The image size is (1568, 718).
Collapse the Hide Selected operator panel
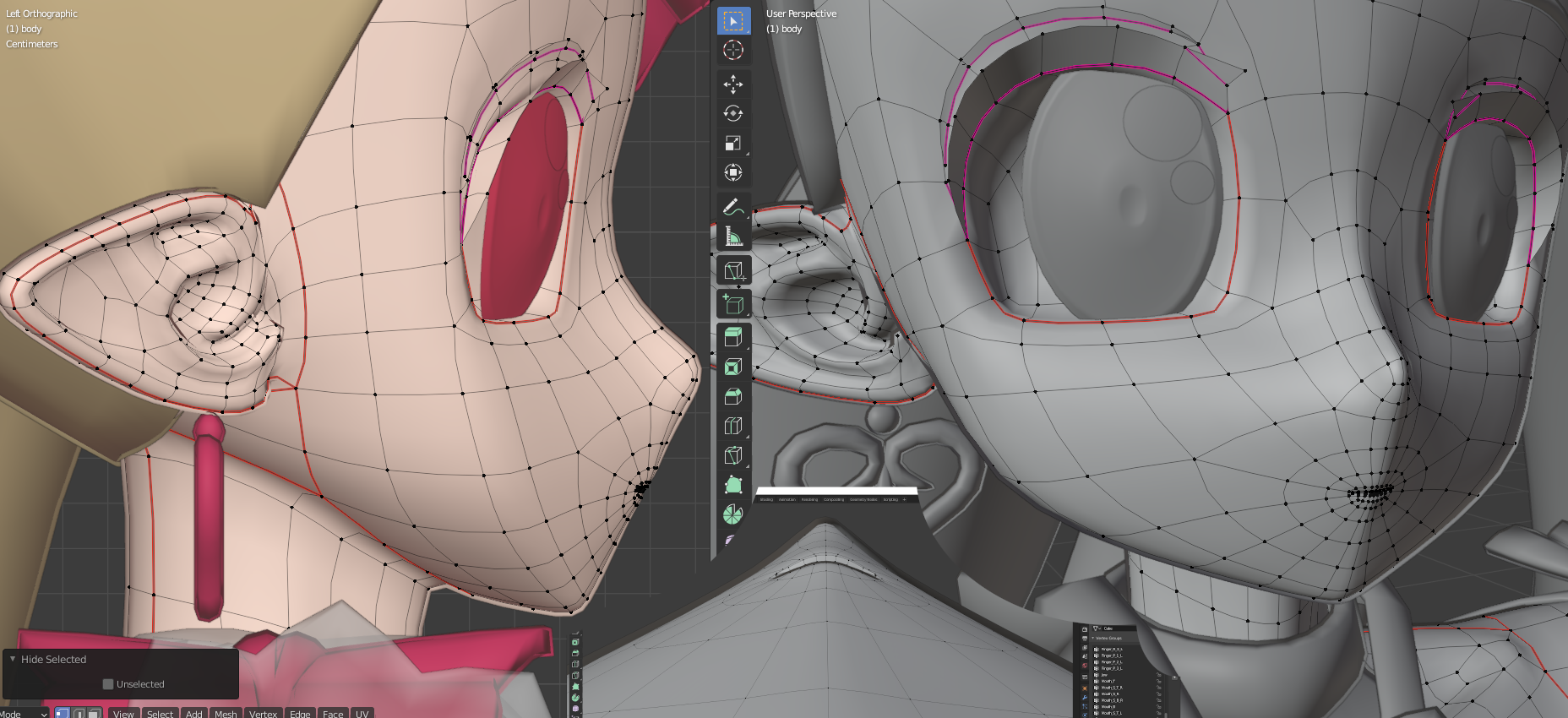pyautogui.click(x=13, y=659)
